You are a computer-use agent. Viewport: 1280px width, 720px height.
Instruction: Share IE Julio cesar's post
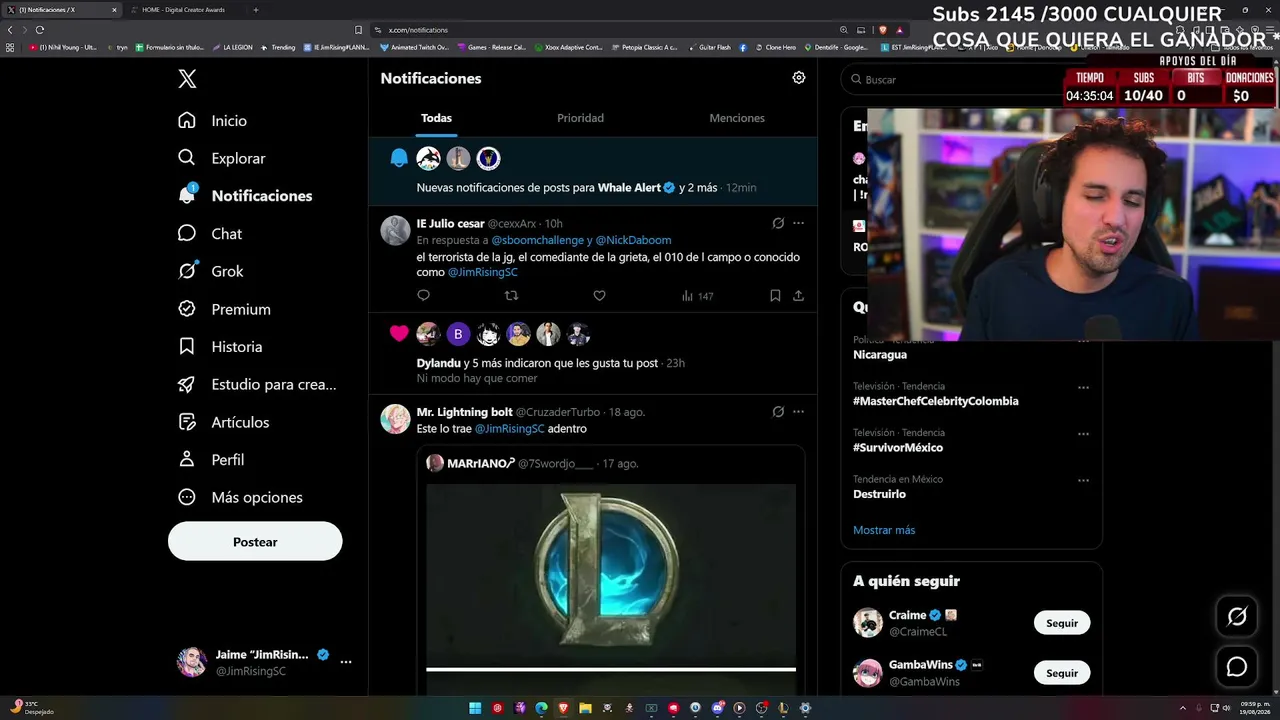(x=798, y=295)
